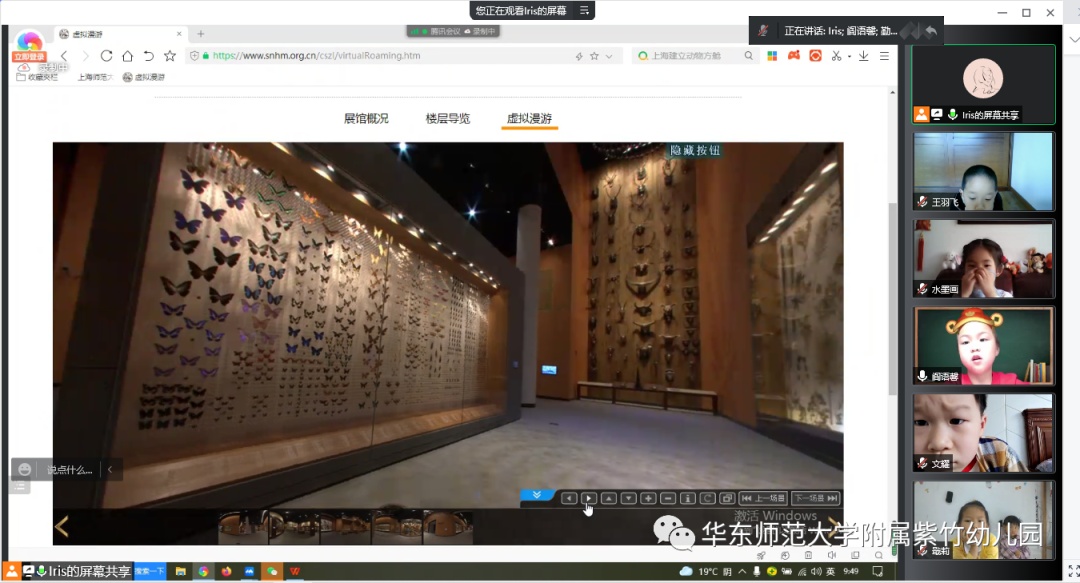This screenshot has width=1080, height=583.
Task: Click the browser page vertical scrollbar
Action: coord(893,300)
